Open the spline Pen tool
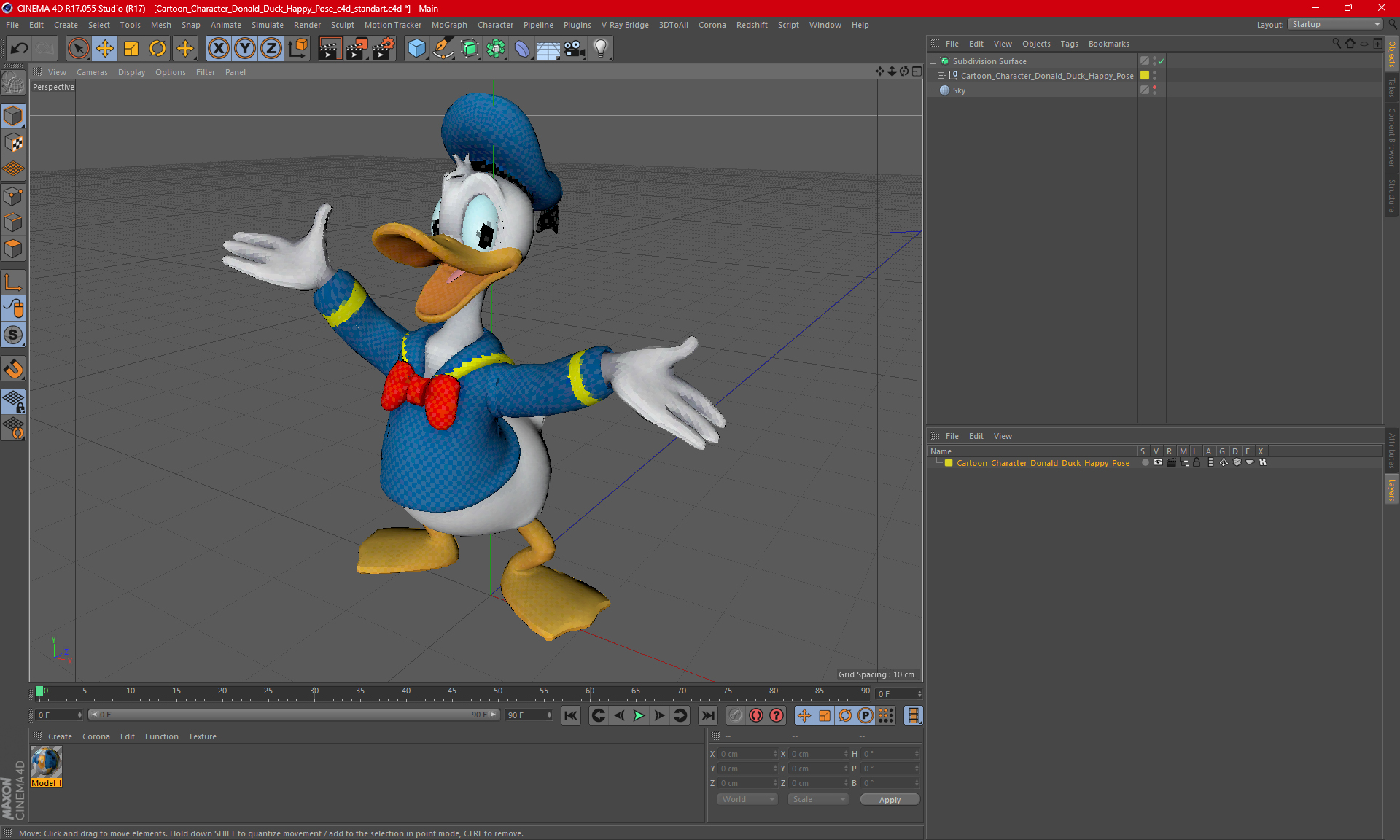 [x=443, y=48]
